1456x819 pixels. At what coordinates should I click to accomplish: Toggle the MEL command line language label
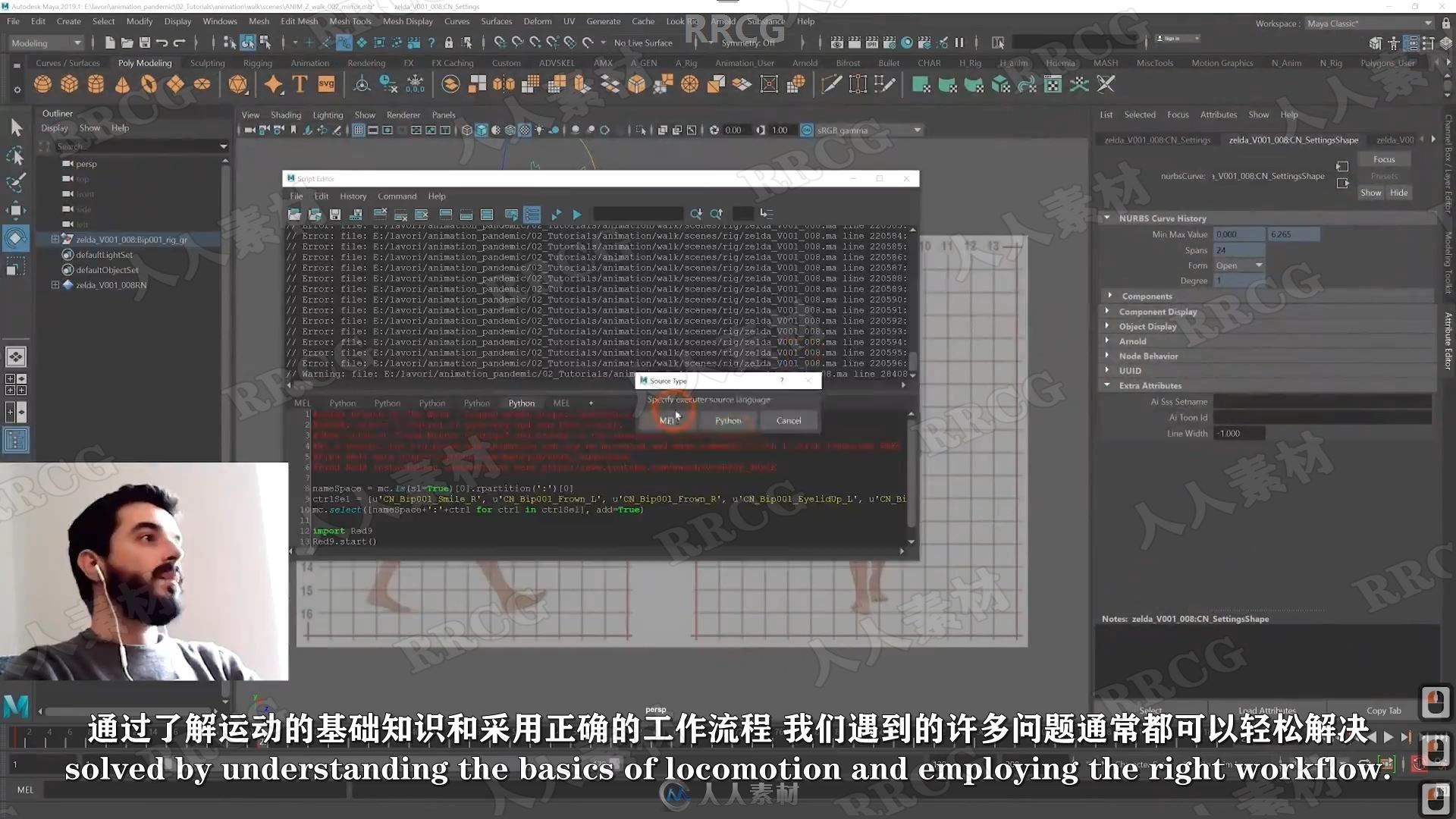(x=25, y=789)
